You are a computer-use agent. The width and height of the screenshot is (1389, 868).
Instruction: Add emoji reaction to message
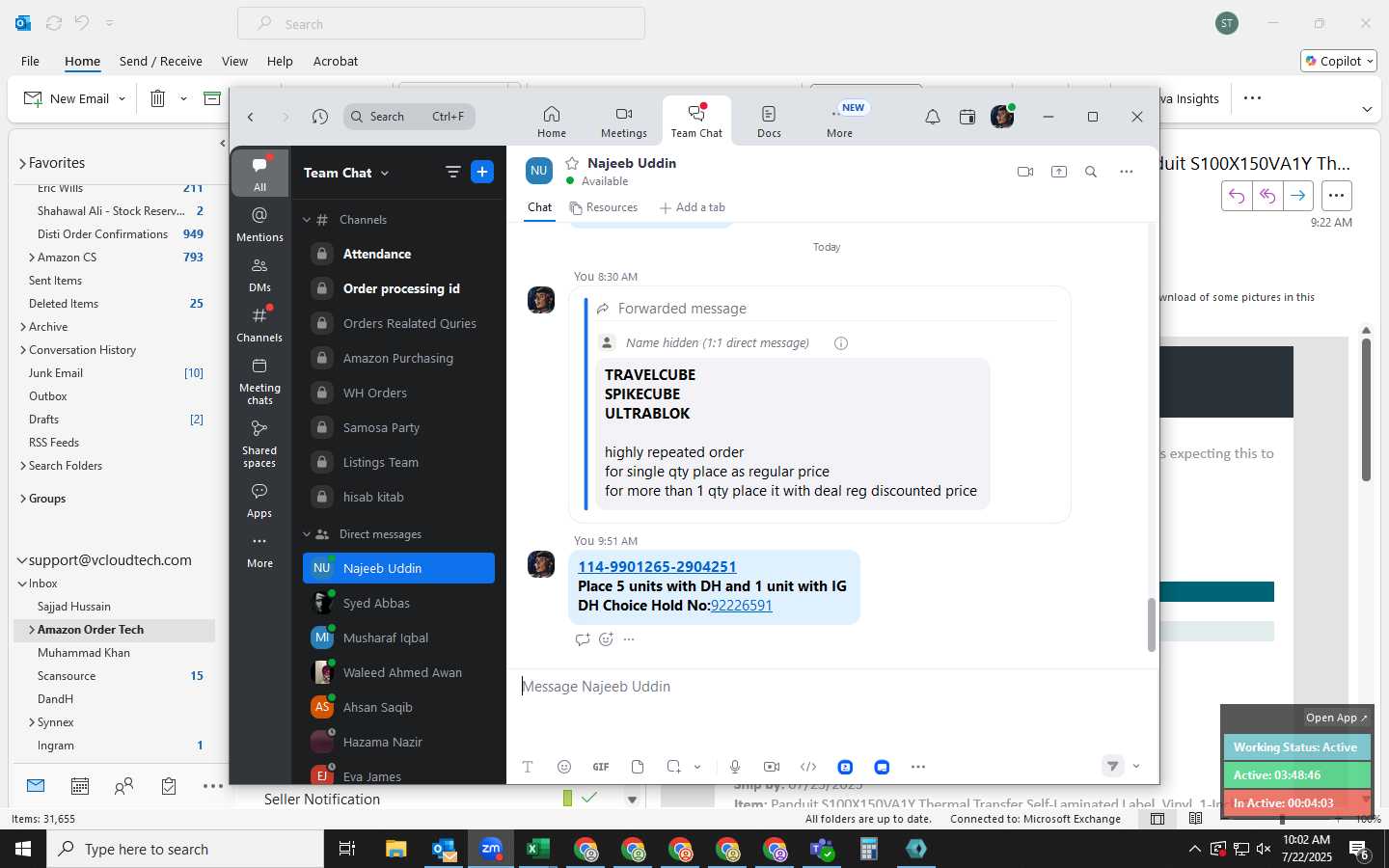pos(606,639)
